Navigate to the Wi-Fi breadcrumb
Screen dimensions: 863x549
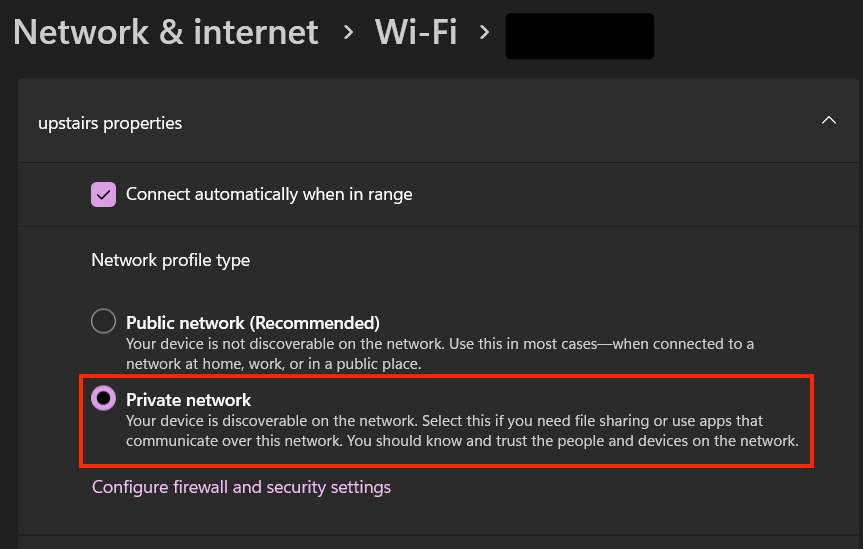(416, 32)
